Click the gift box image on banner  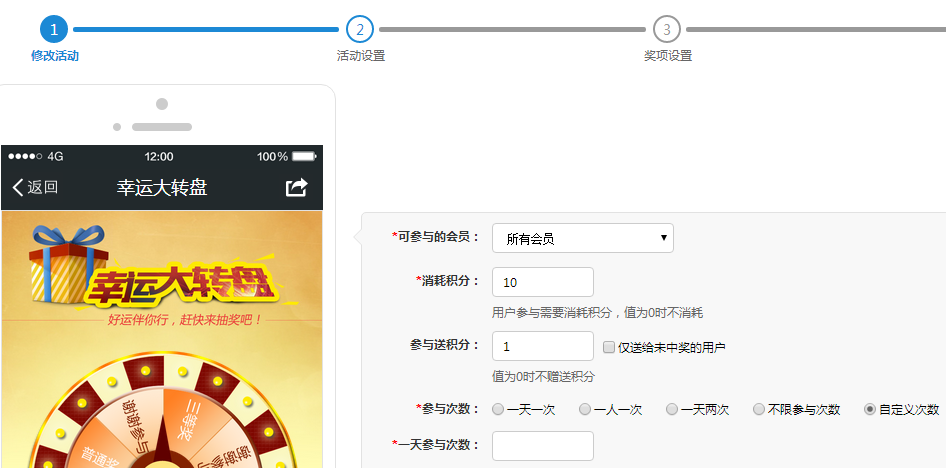coord(63,263)
